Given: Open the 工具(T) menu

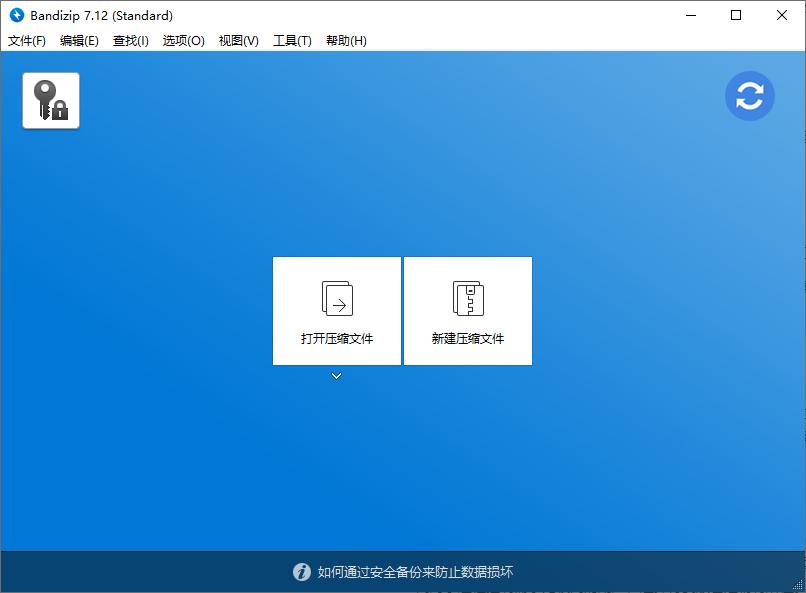Looking at the screenshot, I should pos(292,41).
